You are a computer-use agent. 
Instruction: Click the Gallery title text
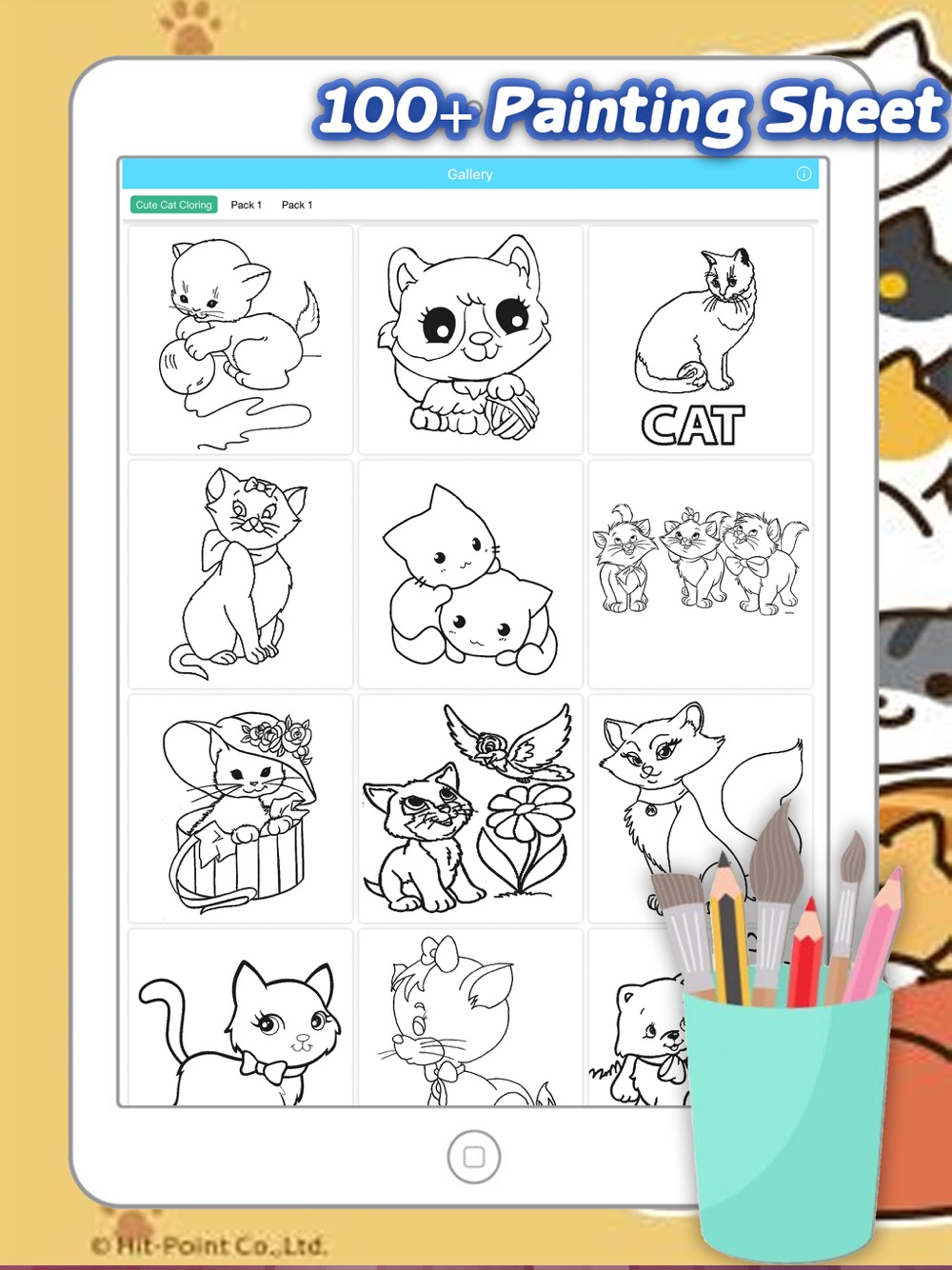470,174
